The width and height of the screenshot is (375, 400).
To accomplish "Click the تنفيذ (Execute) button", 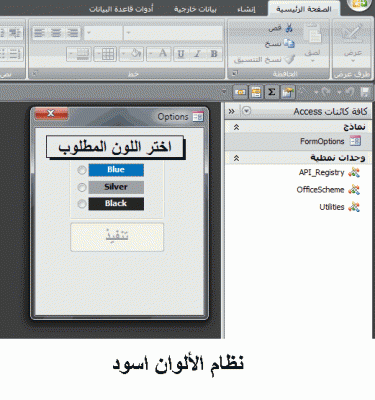I will [x=117, y=237].
